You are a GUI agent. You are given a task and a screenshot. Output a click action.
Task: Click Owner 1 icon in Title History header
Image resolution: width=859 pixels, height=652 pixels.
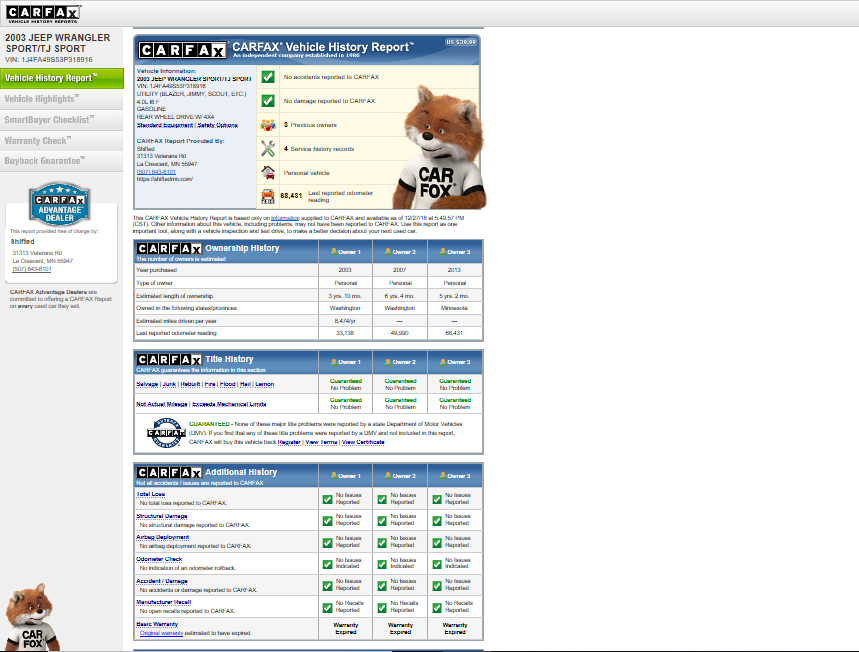(334, 362)
